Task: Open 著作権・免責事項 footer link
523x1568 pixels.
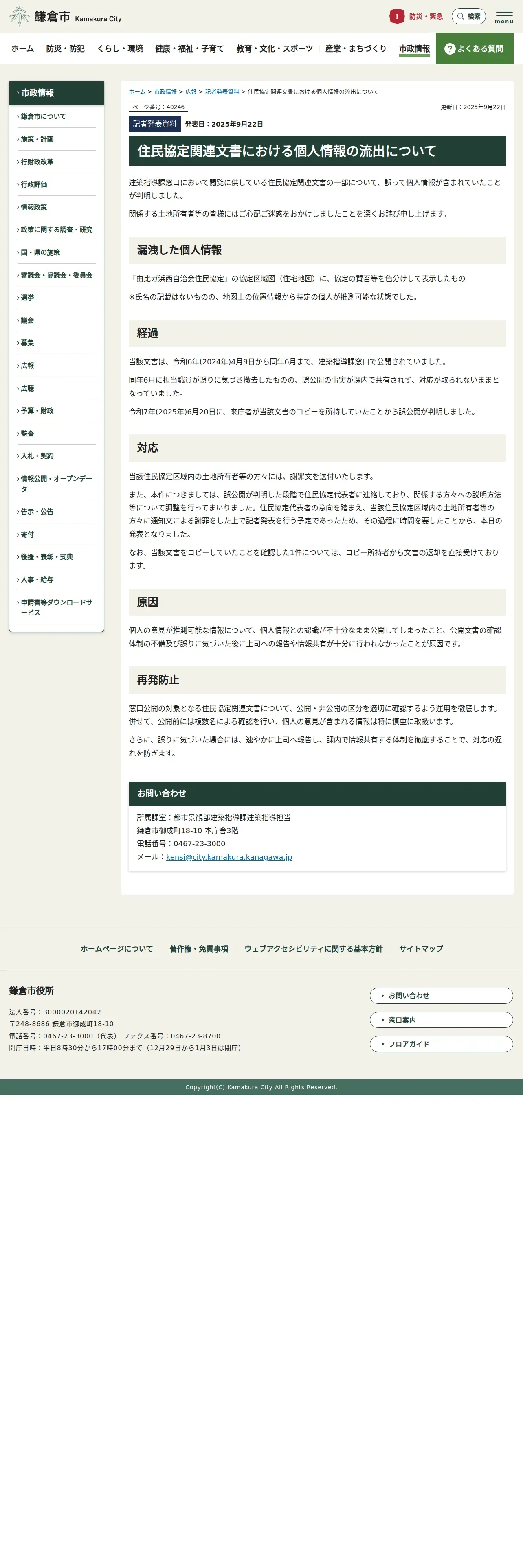Action: (x=198, y=949)
